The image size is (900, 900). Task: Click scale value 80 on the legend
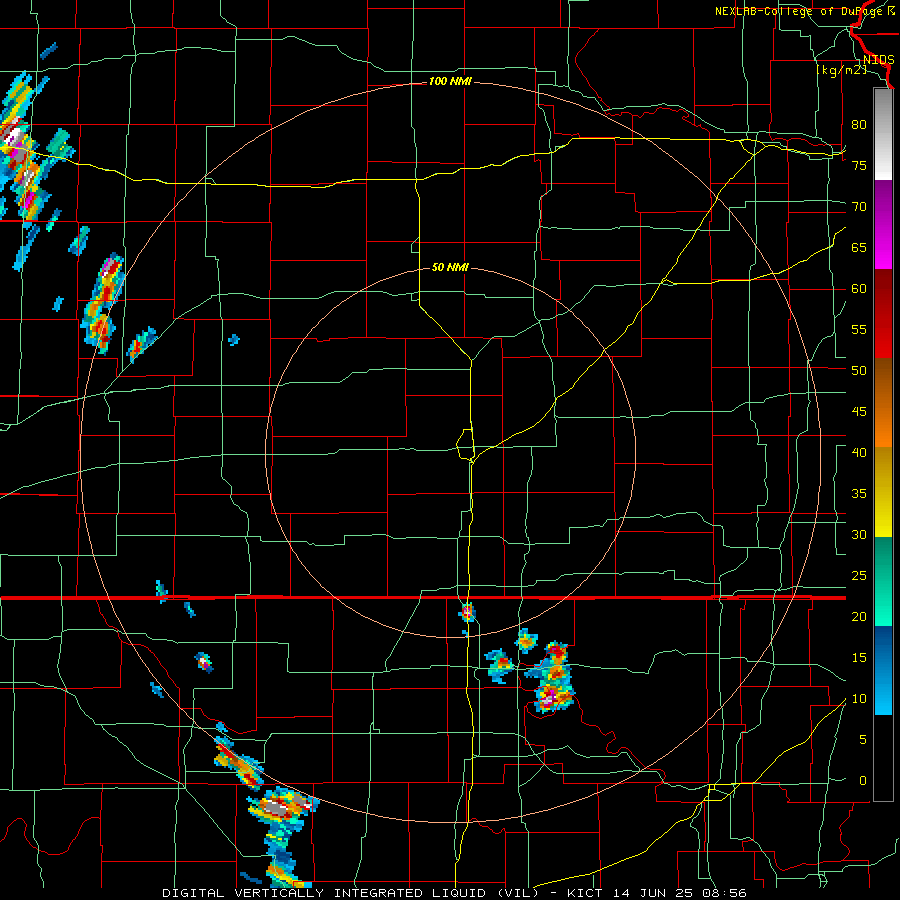coord(859,125)
